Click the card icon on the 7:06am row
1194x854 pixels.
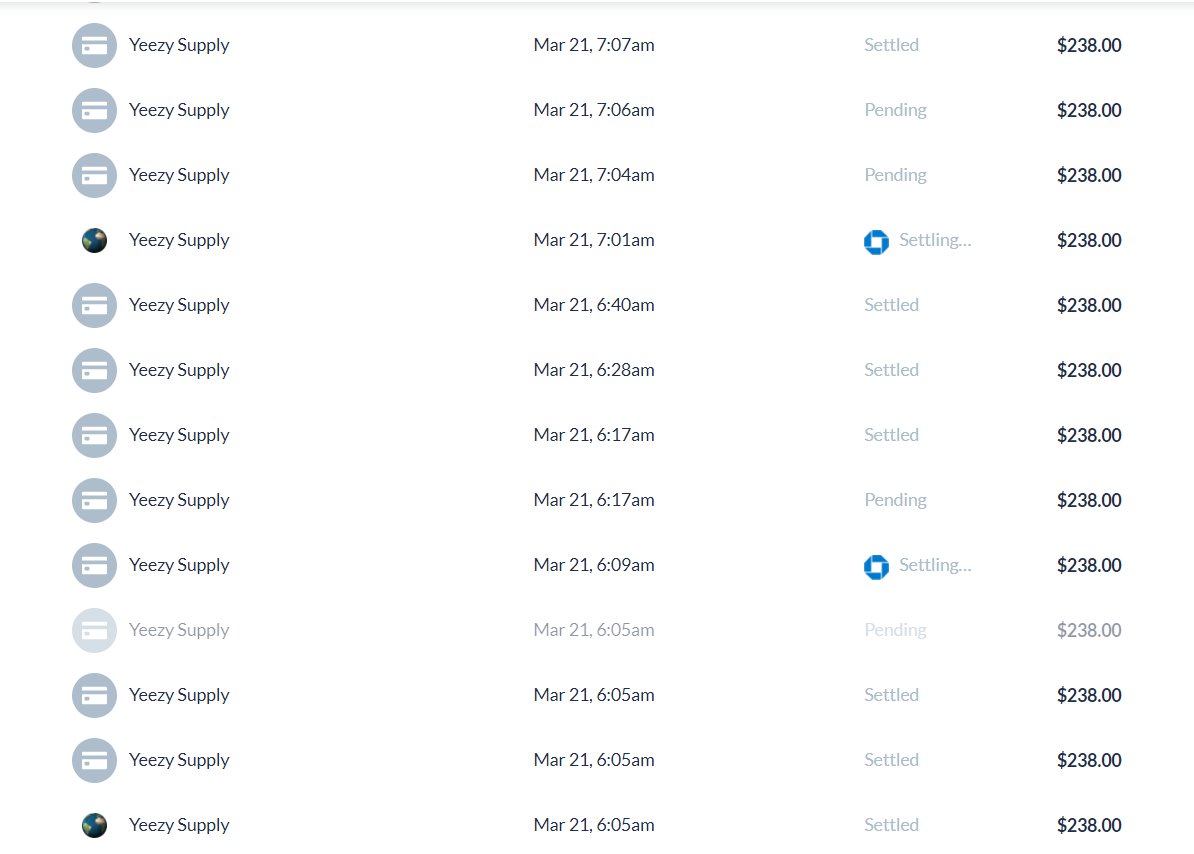click(94, 110)
